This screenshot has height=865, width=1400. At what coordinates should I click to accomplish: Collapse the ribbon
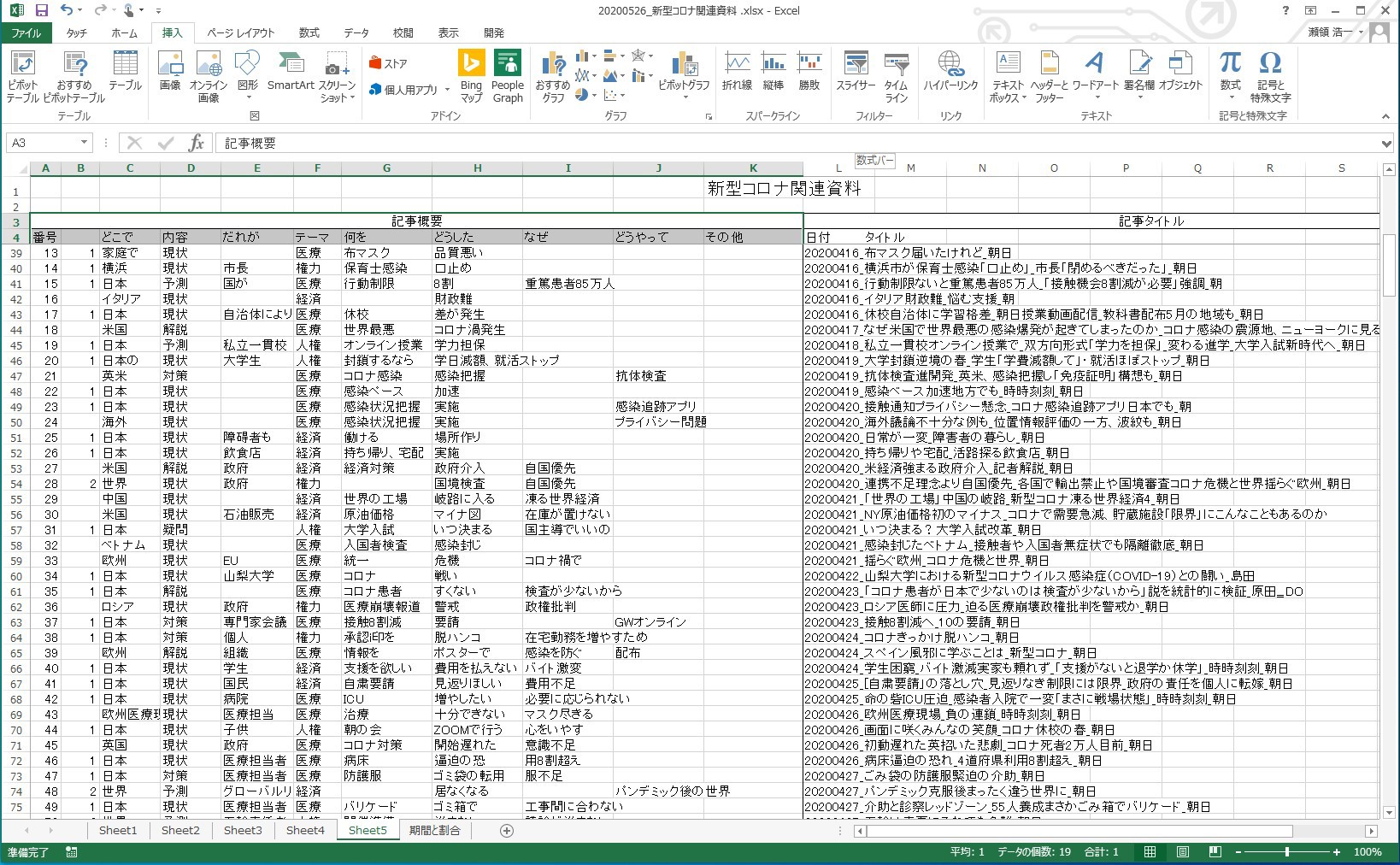[1385, 116]
